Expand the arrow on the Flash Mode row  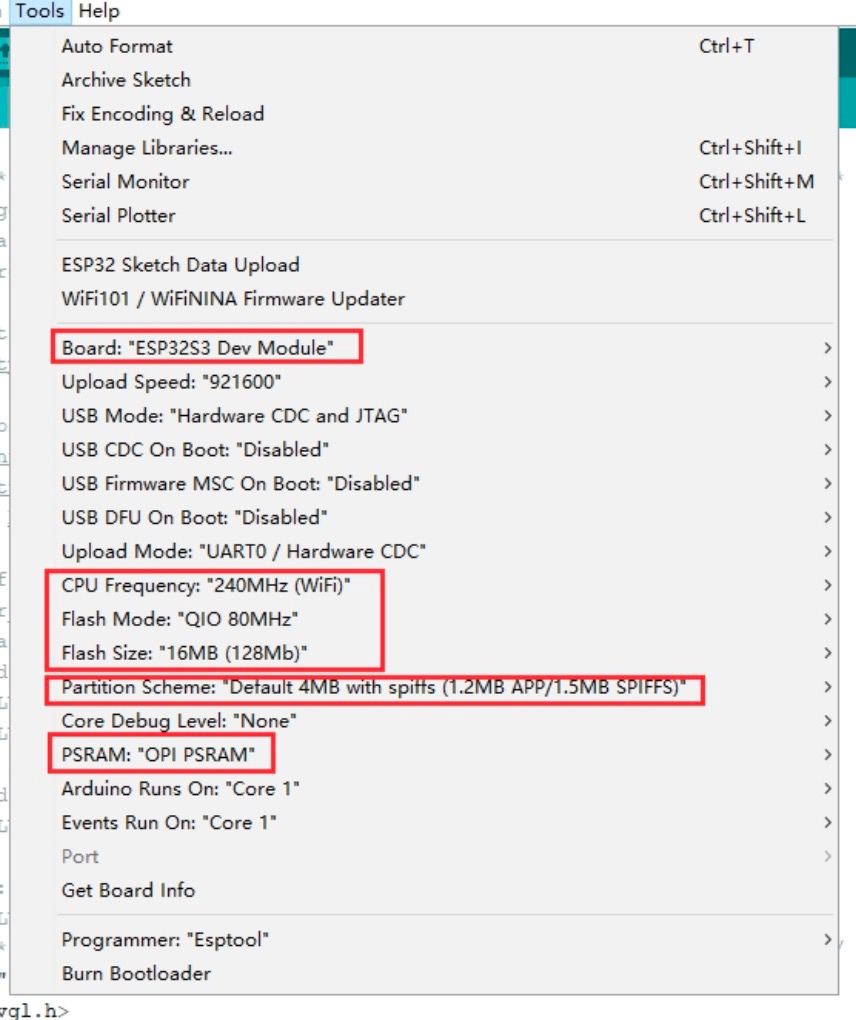(x=827, y=619)
